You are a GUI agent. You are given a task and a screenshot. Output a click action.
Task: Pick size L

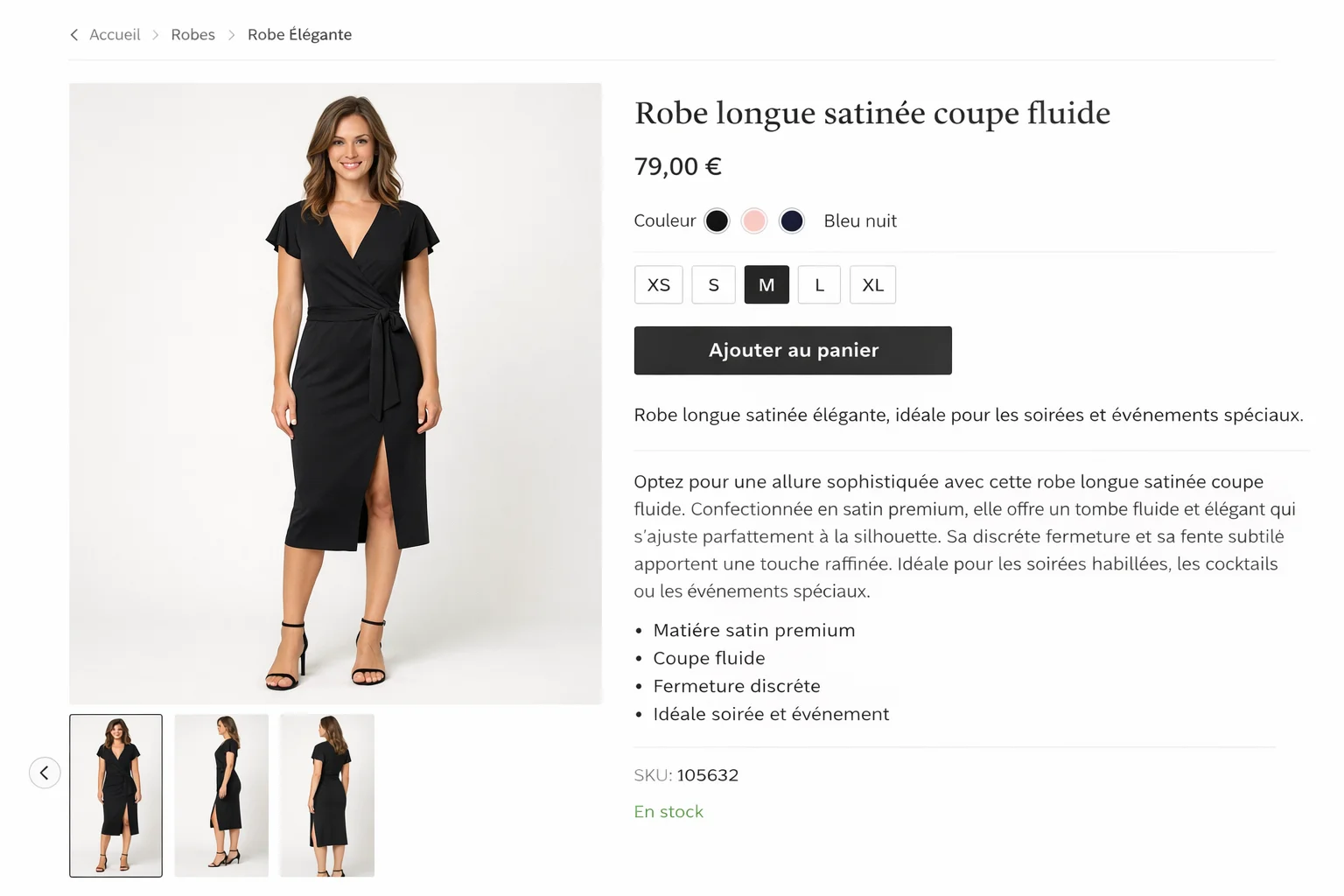point(819,284)
